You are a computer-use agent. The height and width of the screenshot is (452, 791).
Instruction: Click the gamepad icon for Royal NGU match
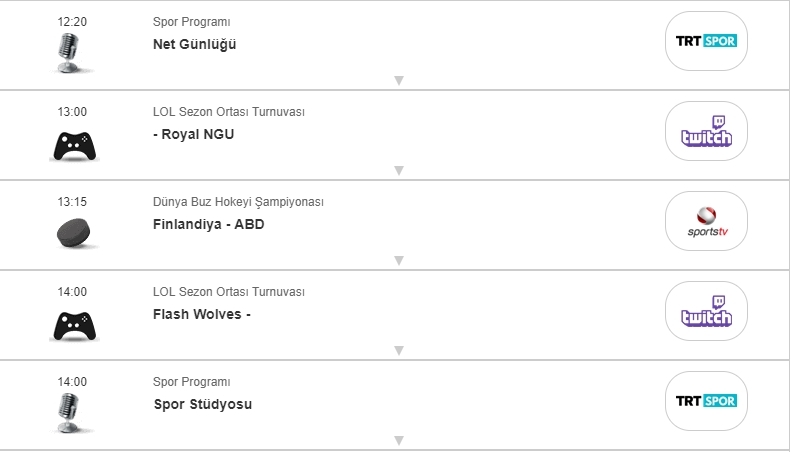74,146
